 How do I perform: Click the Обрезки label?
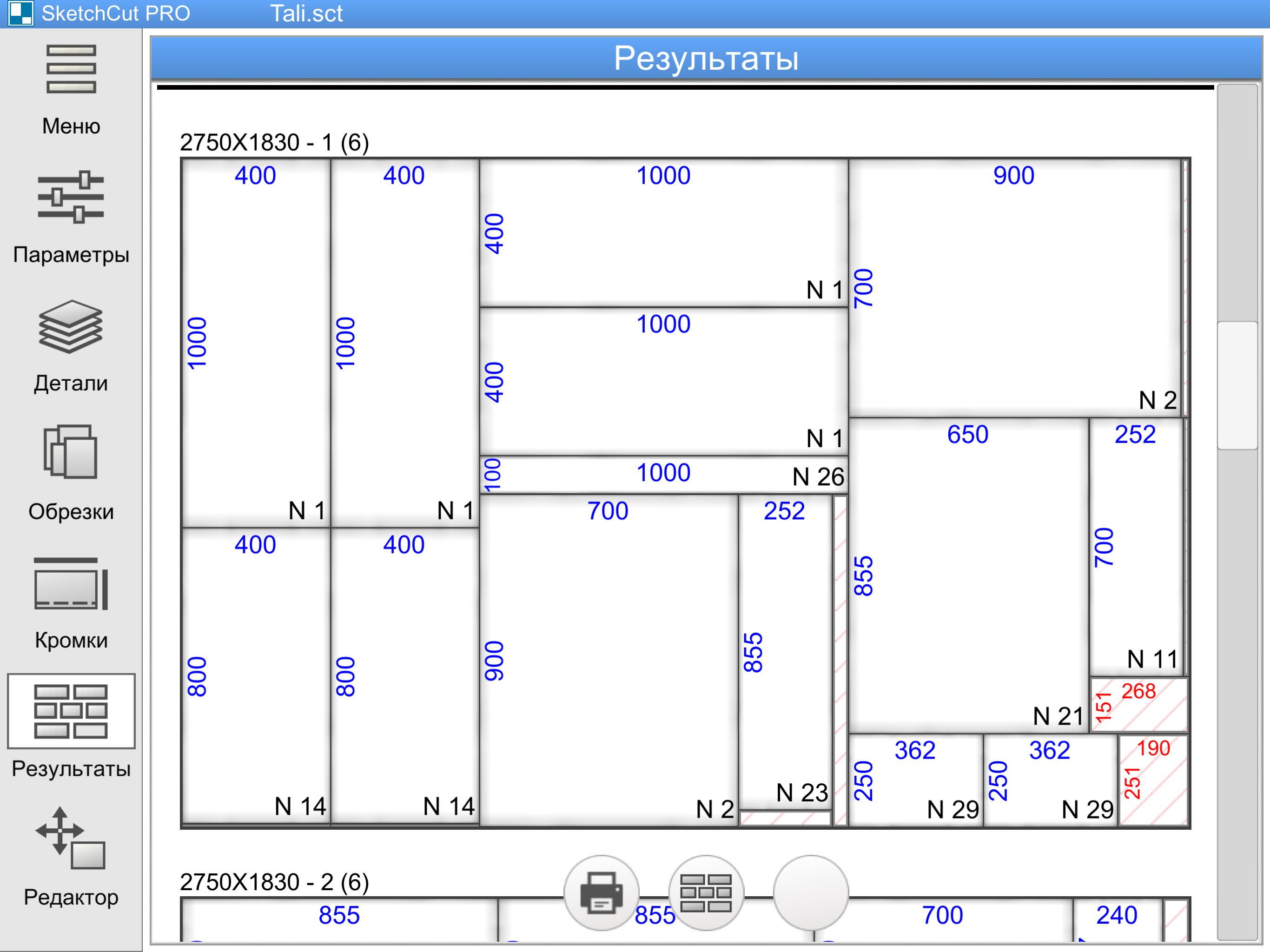click(71, 512)
